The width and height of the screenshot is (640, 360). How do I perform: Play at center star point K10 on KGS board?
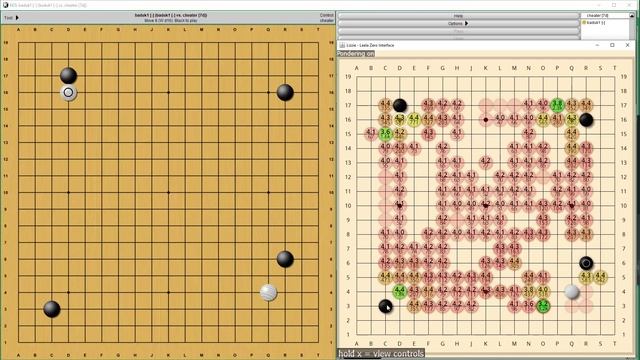point(168,192)
